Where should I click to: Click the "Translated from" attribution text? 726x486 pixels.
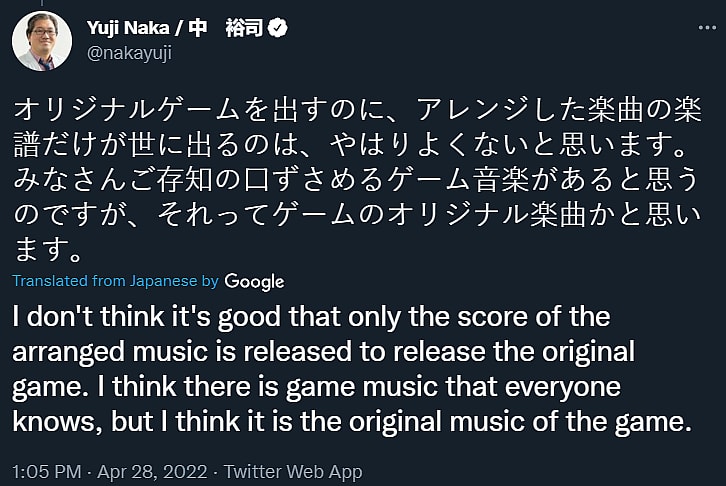[x=64, y=281]
